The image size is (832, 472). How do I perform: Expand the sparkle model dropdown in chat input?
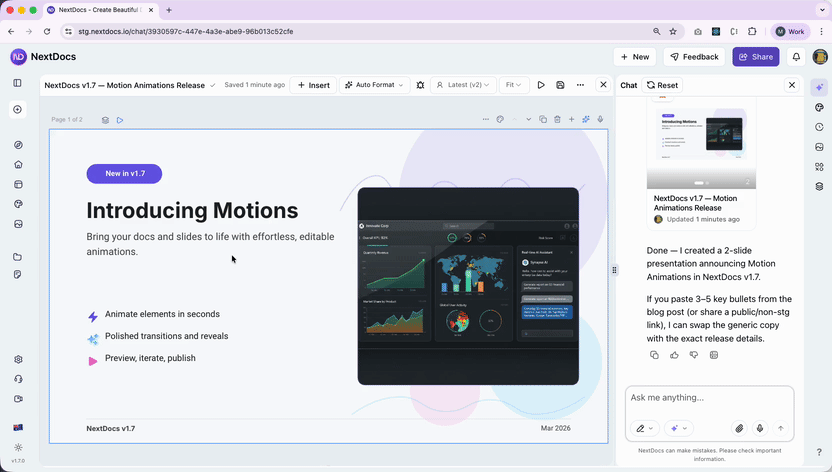coord(679,428)
